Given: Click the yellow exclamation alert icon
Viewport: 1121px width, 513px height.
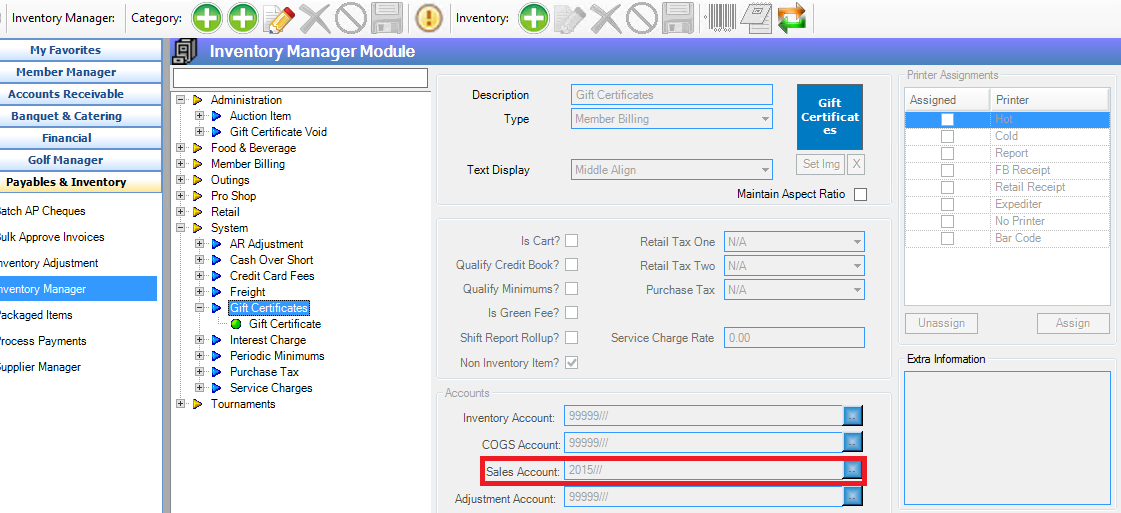Looking at the screenshot, I should pos(429,17).
